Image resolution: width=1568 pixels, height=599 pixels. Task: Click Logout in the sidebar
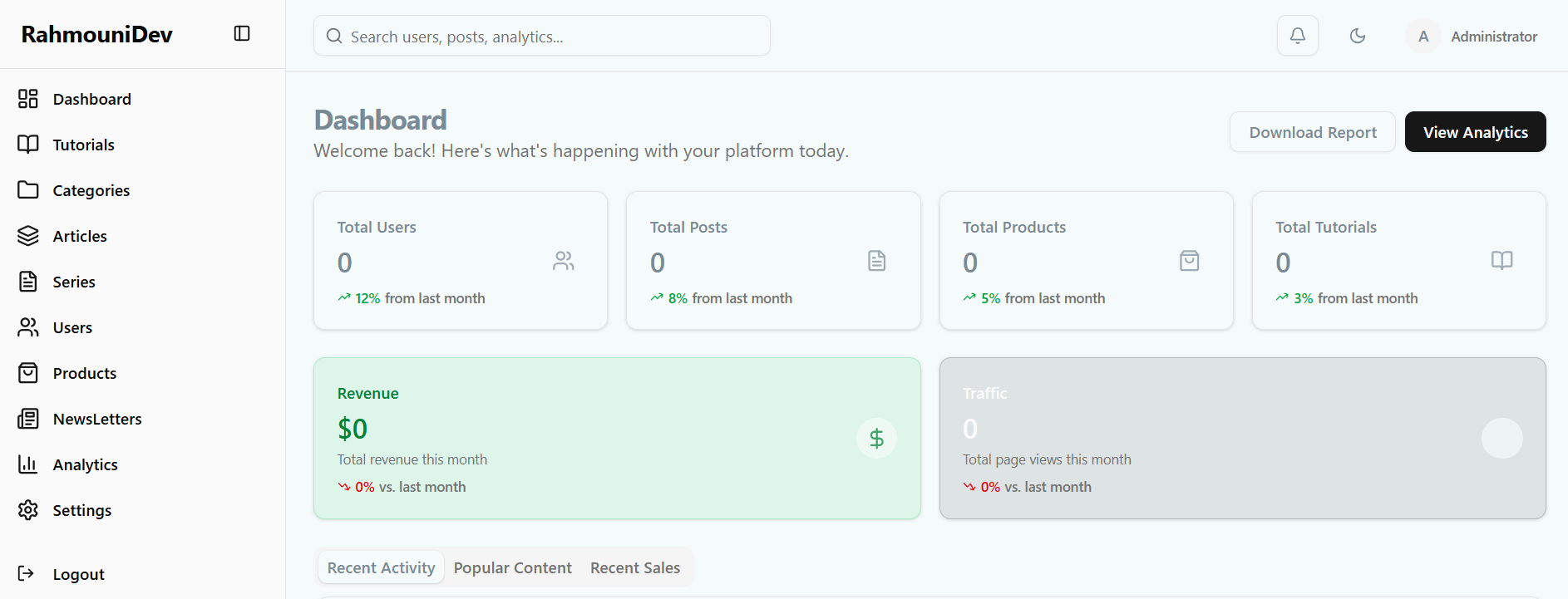[x=78, y=574]
